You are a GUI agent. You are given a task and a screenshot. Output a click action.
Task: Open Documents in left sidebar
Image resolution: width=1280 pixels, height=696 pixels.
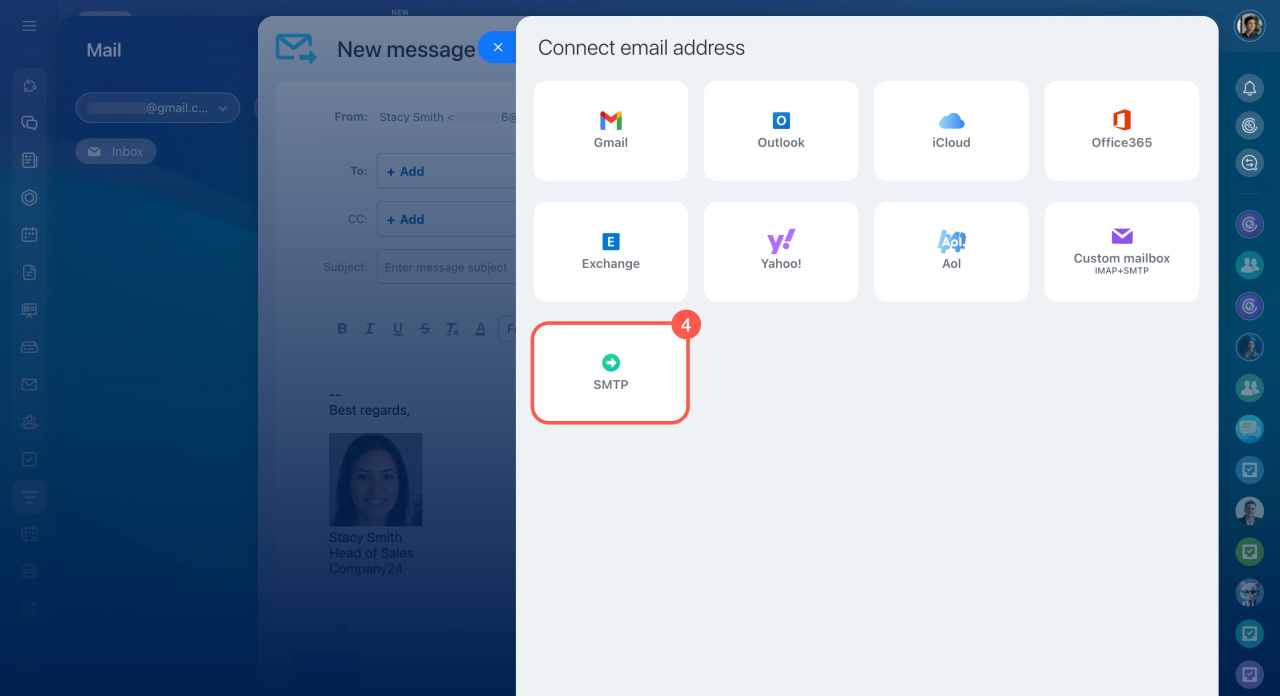click(x=29, y=272)
